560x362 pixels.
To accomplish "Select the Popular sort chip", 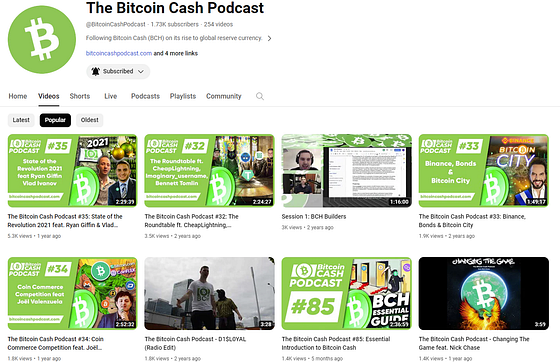I will (55, 120).
